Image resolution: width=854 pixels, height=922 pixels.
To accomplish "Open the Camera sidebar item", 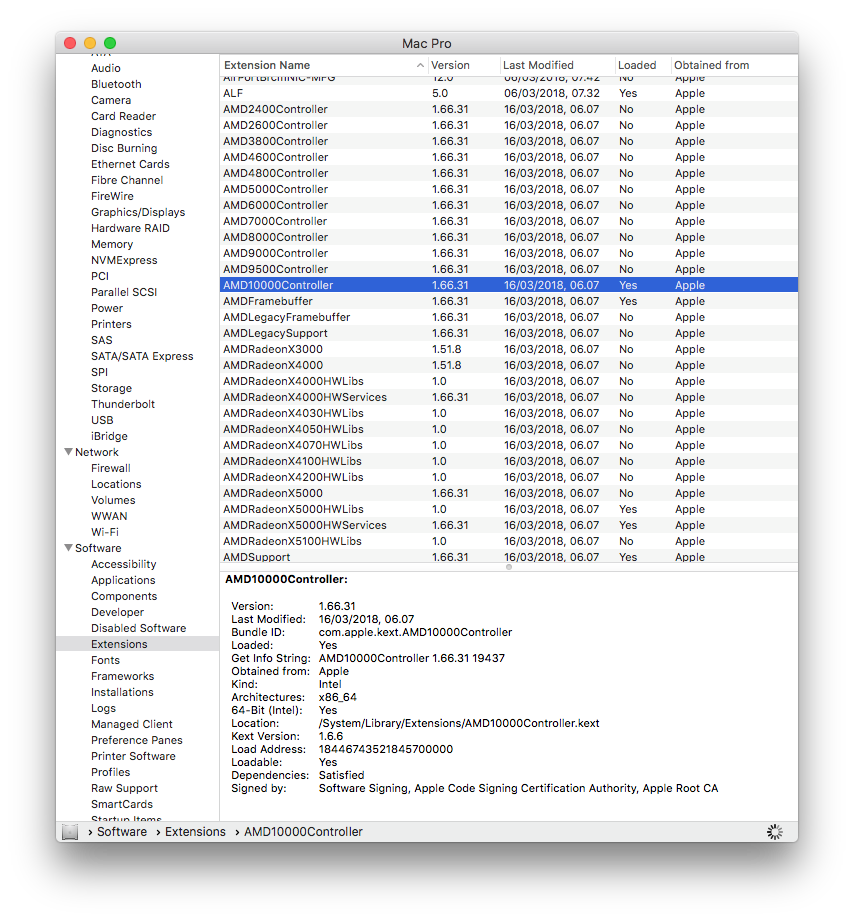I will [x=111, y=101].
